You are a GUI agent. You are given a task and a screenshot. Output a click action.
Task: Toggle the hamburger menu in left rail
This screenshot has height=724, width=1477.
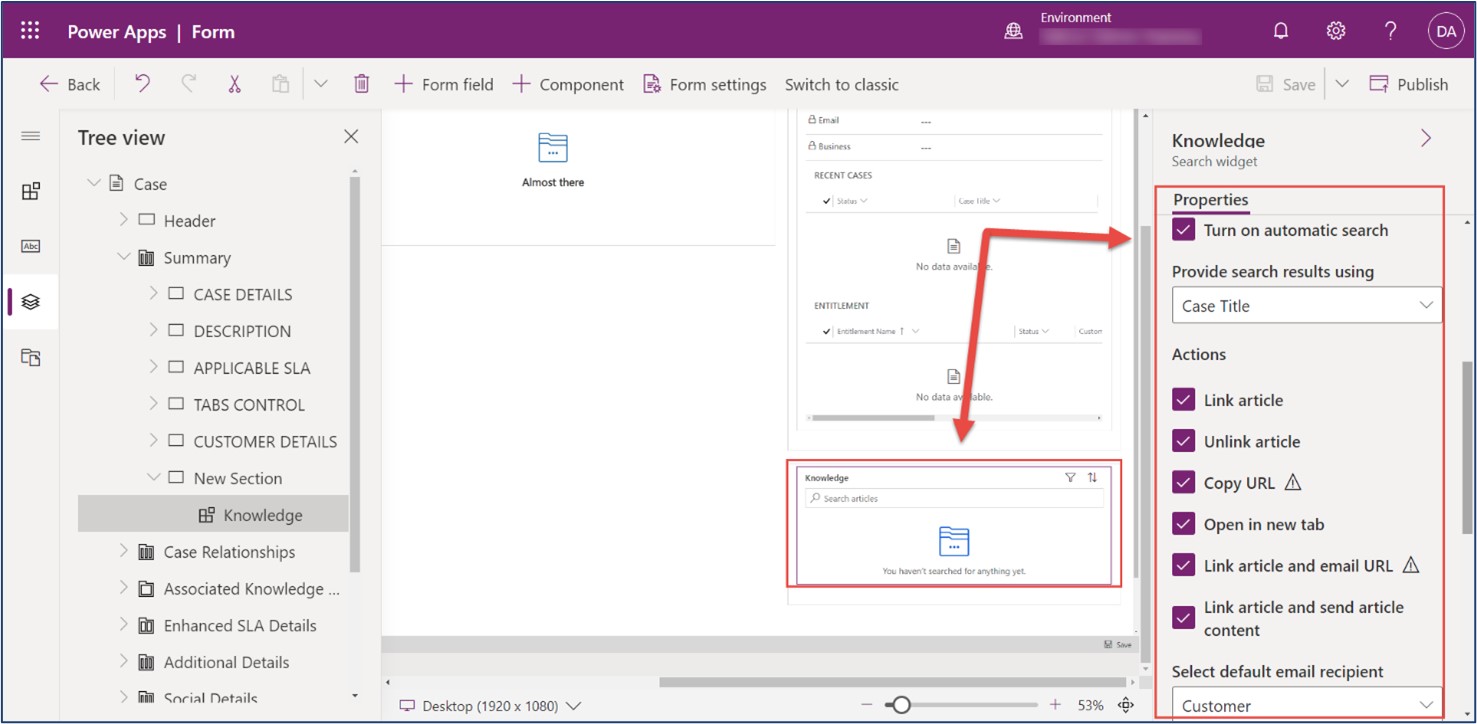click(31, 136)
